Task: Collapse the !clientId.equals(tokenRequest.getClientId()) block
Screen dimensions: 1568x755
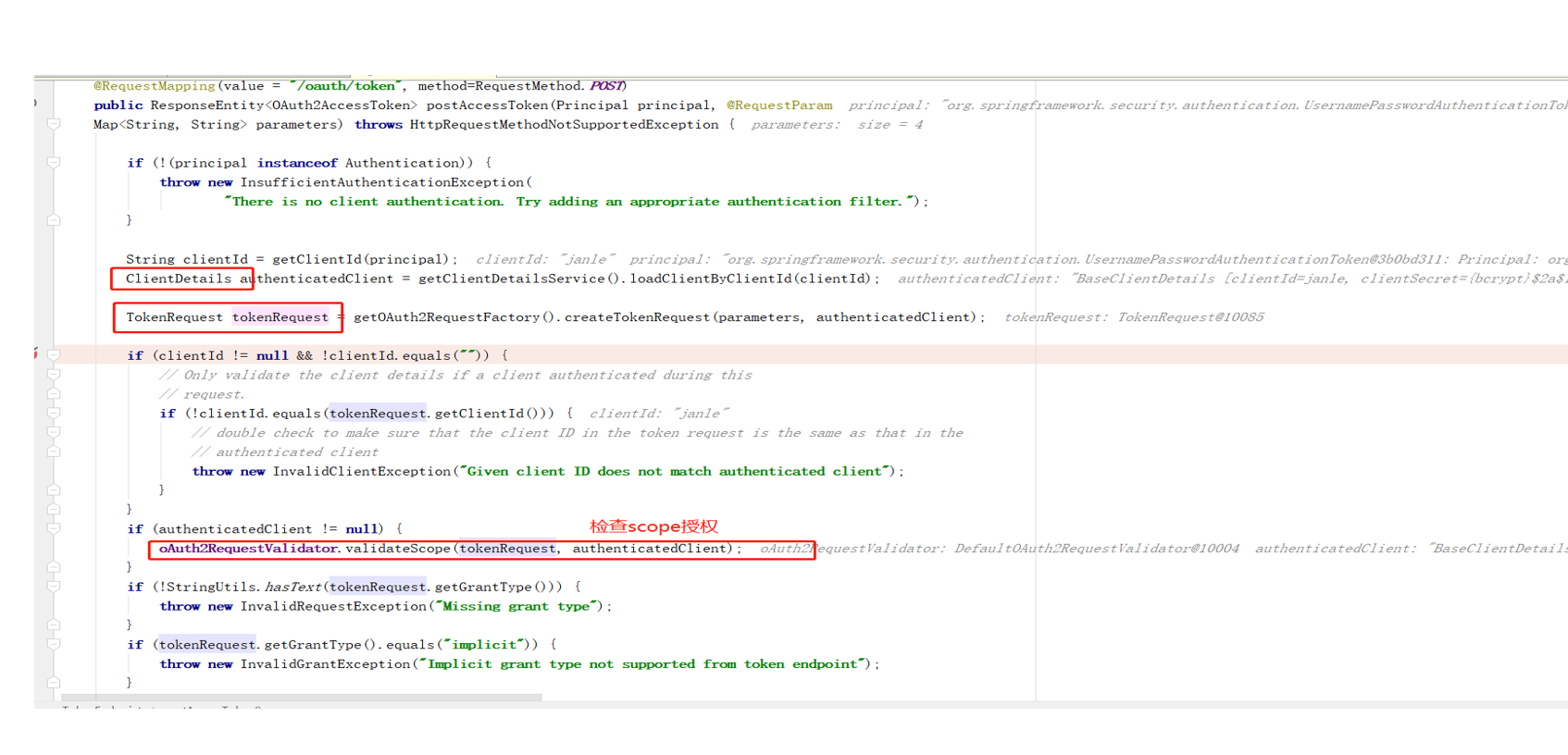Action: 54,414
